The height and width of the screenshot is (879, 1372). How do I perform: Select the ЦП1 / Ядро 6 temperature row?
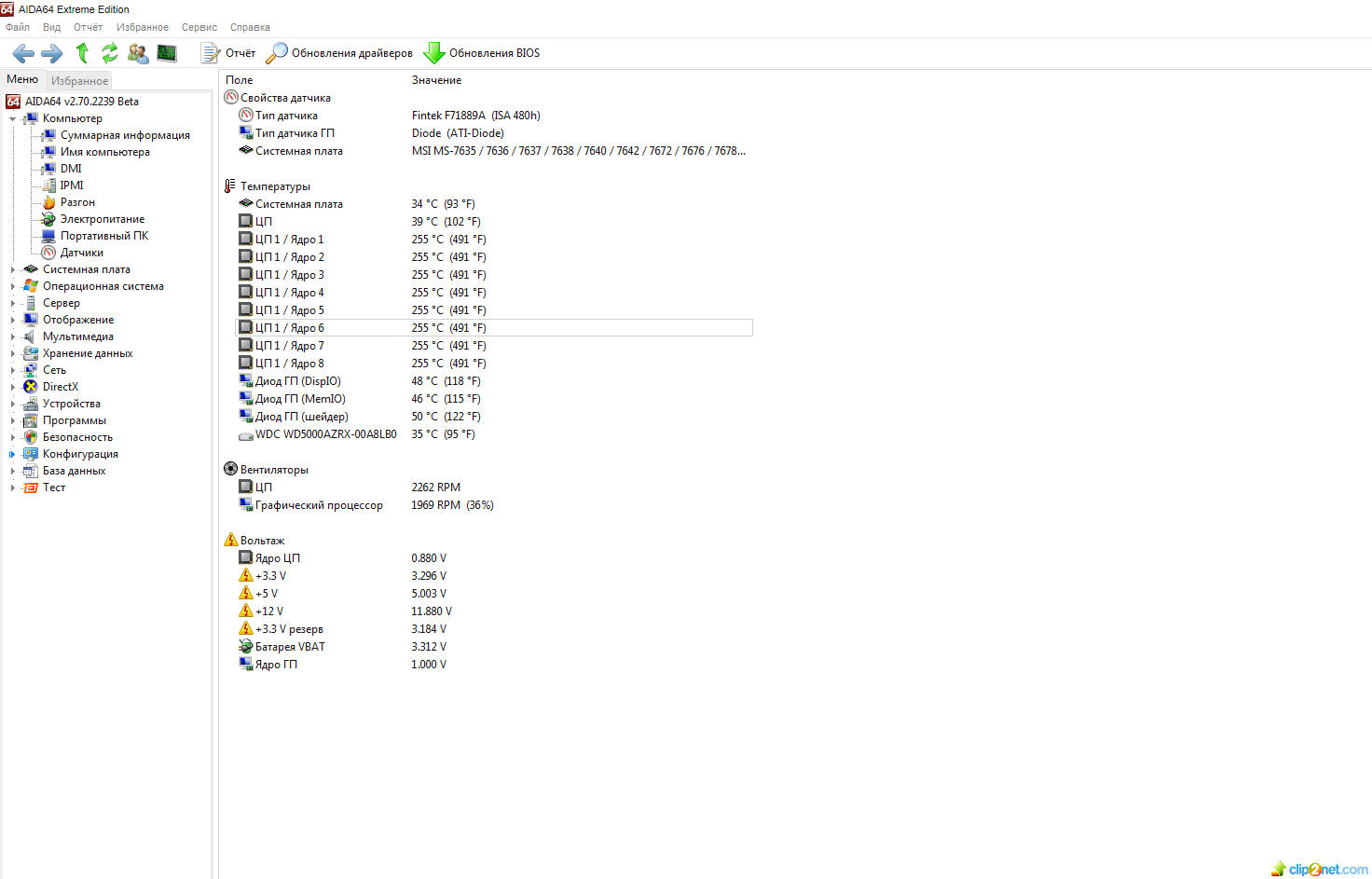pyautogui.click(x=494, y=328)
